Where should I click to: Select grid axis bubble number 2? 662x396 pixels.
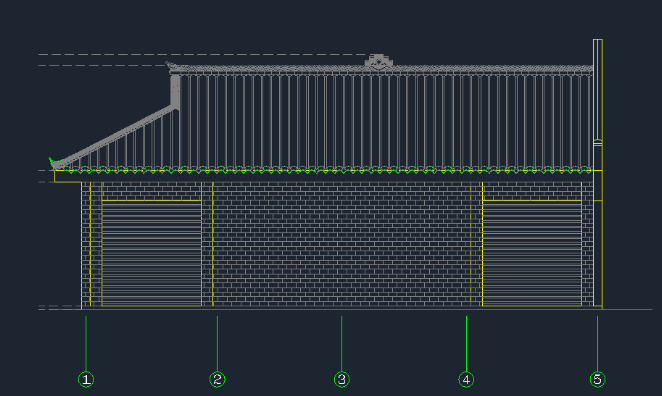click(217, 379)
